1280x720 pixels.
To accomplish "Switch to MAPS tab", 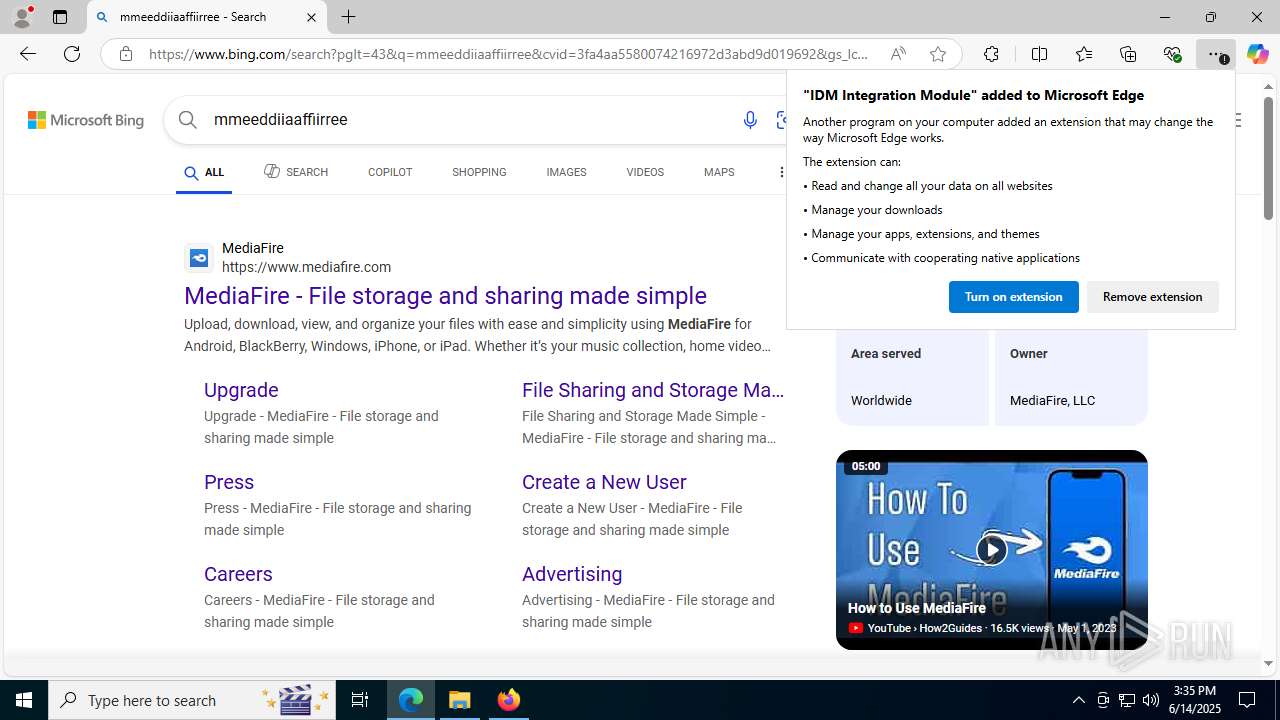I will (x=719, y=172).
